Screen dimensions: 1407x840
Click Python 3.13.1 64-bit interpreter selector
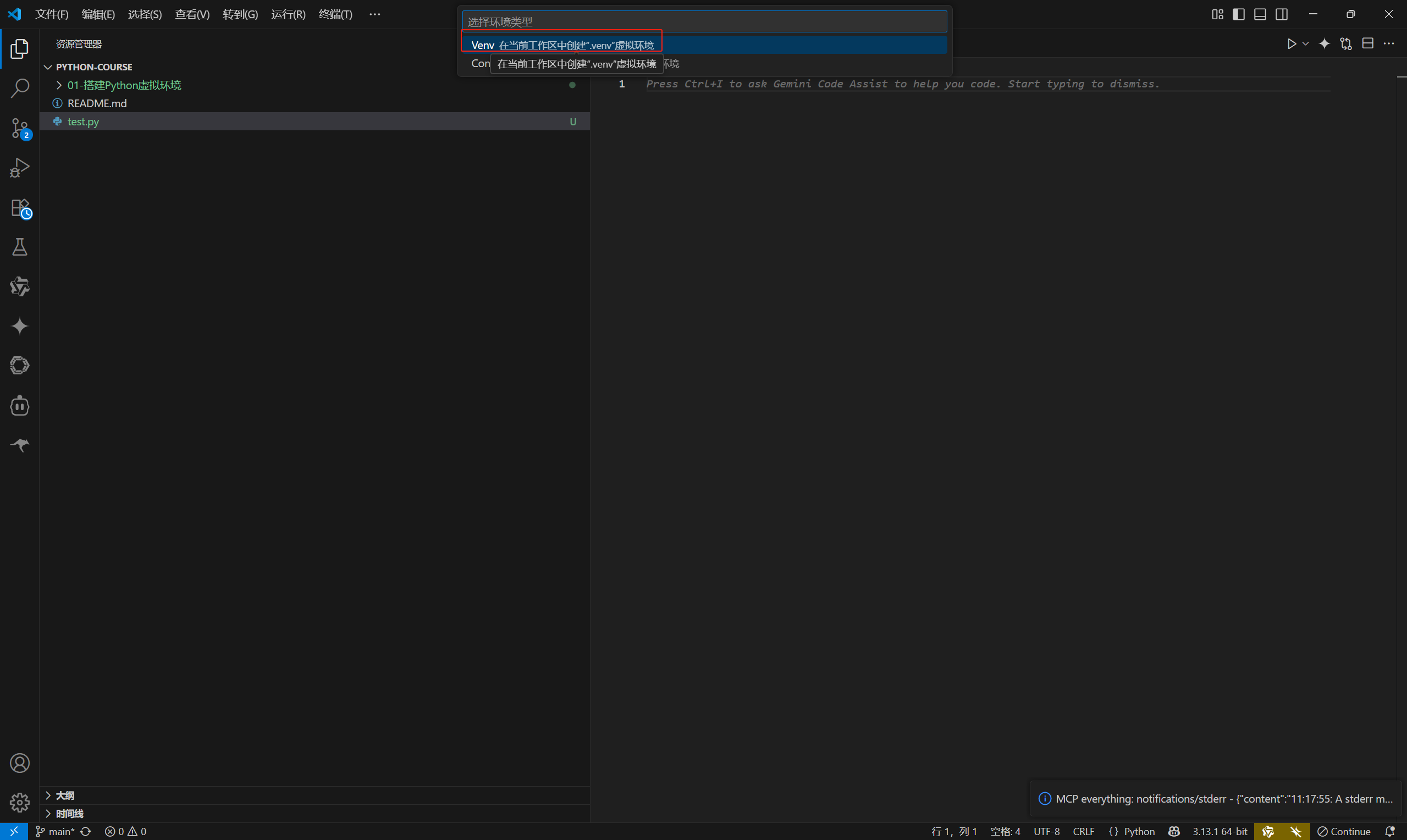coord(1220,831)
